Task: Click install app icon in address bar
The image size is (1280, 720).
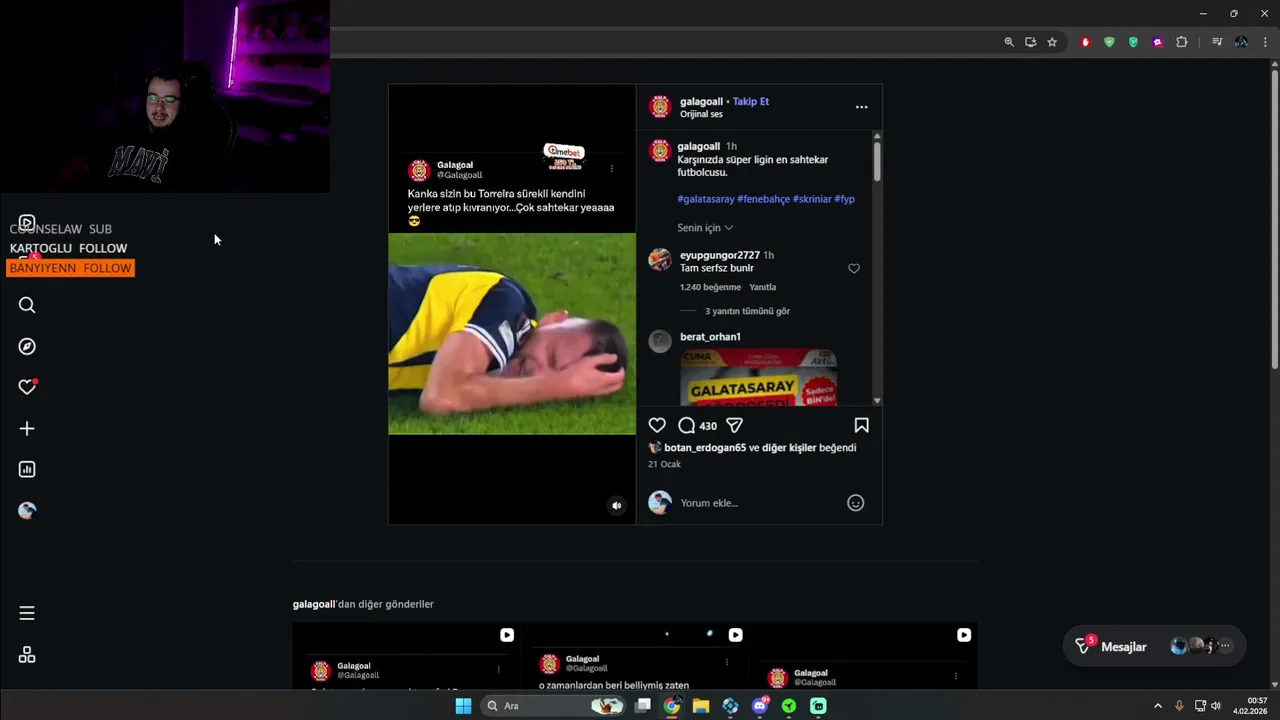Action: pyautogui.click(x=1030, y=42)
